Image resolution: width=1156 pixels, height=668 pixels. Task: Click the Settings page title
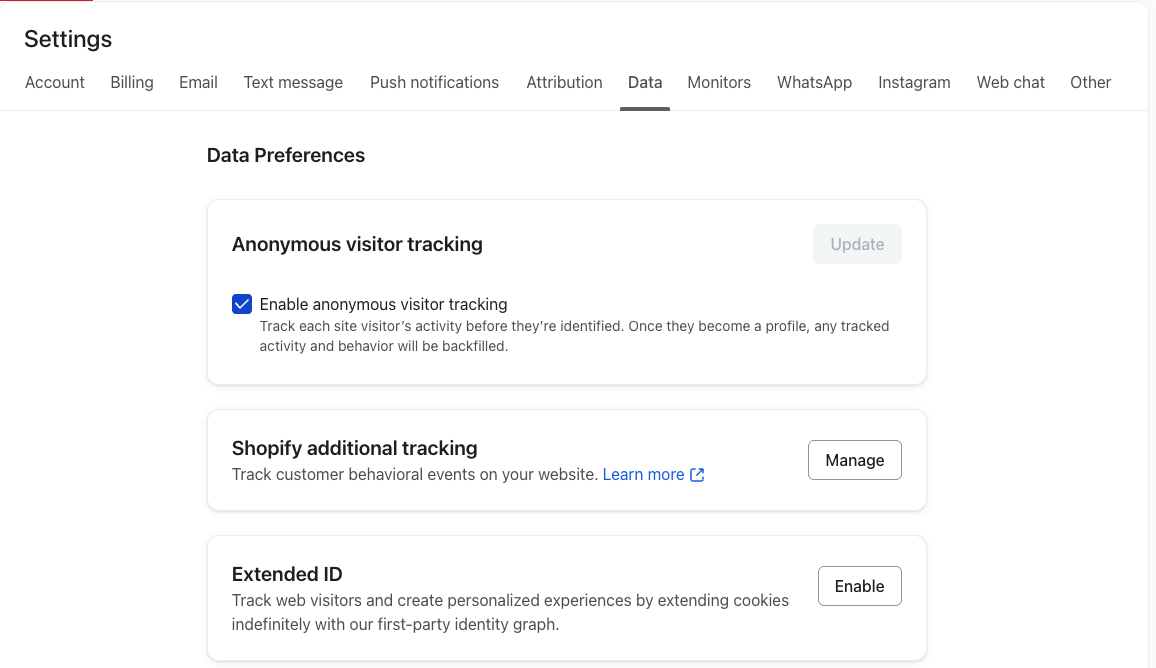tap(68, 39)
